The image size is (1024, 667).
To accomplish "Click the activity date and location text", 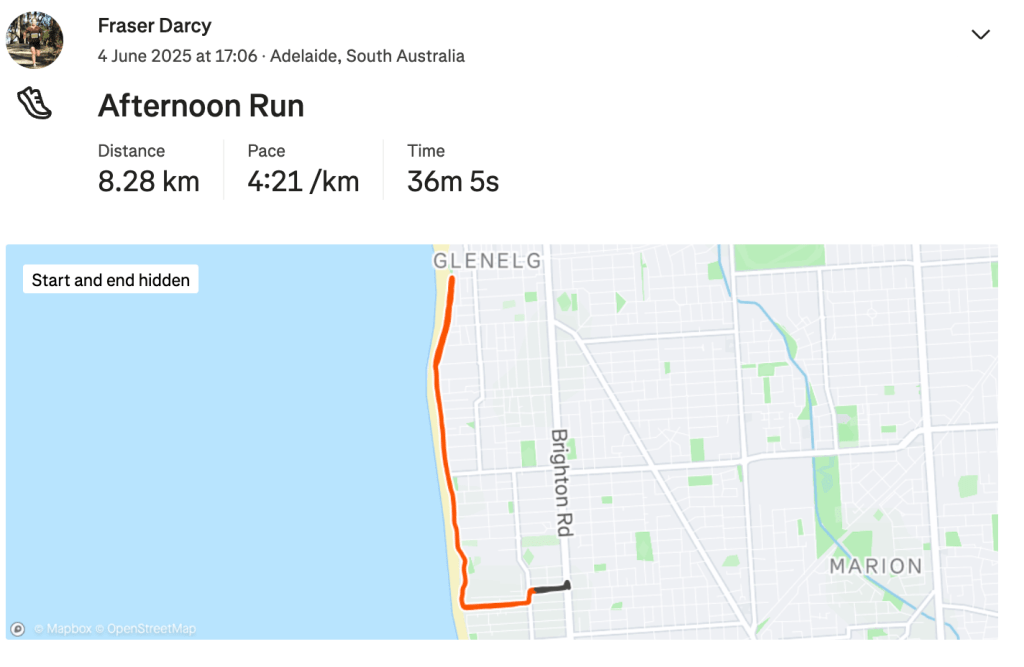I will [x=281, y=56].
